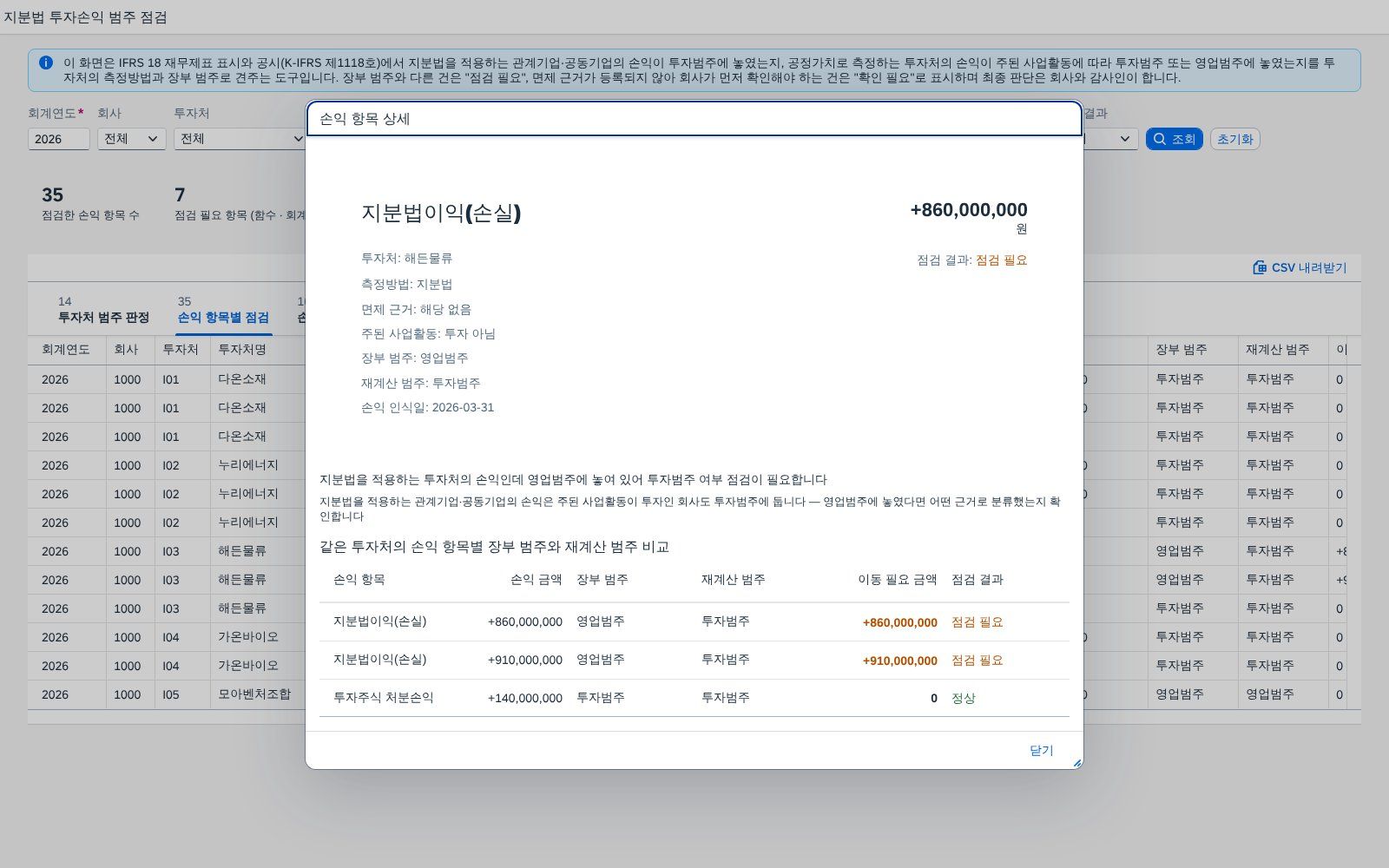This screenshot has height=868, width=1389.
Task: Click 면제 근거: 해당 없음 line
Action: (x=416, y=309)
